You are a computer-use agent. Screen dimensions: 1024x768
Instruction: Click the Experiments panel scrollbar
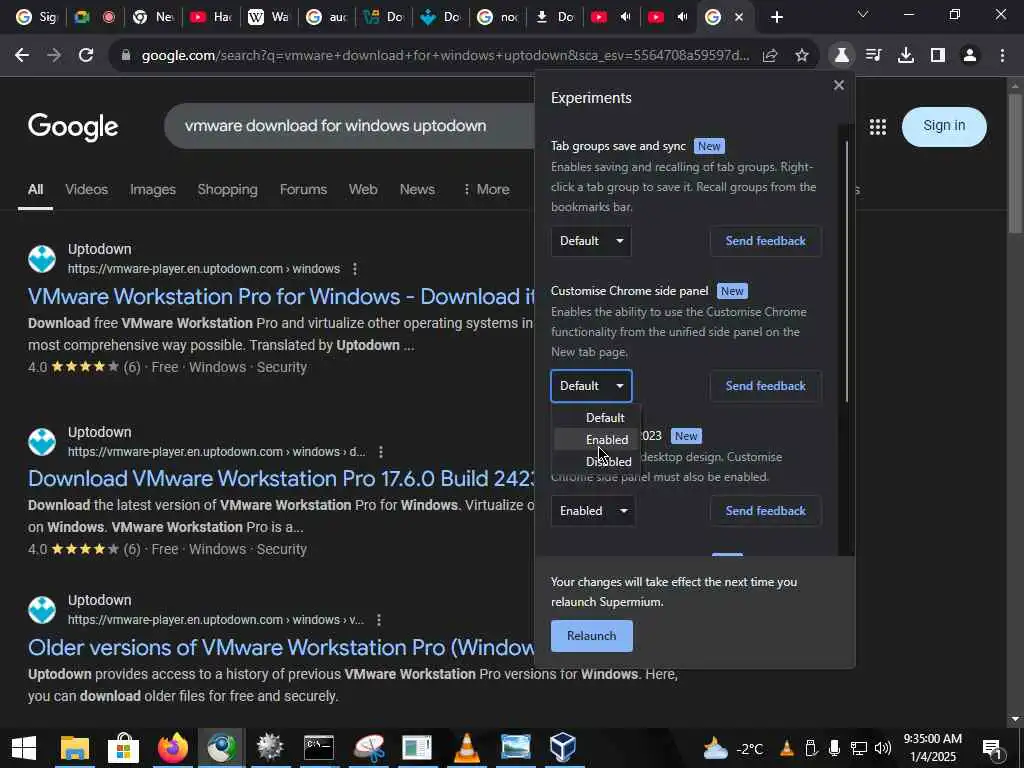(x=846, y=271)
